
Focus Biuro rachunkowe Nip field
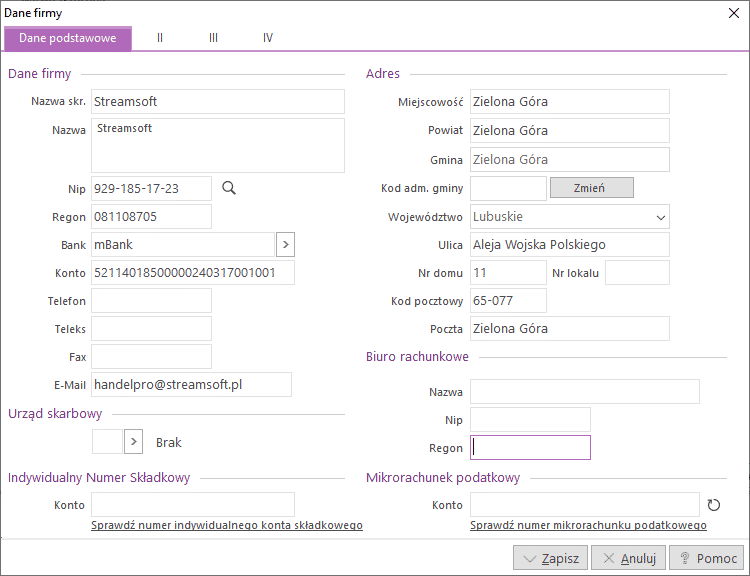pyautogui.click(x=530, y=420)
